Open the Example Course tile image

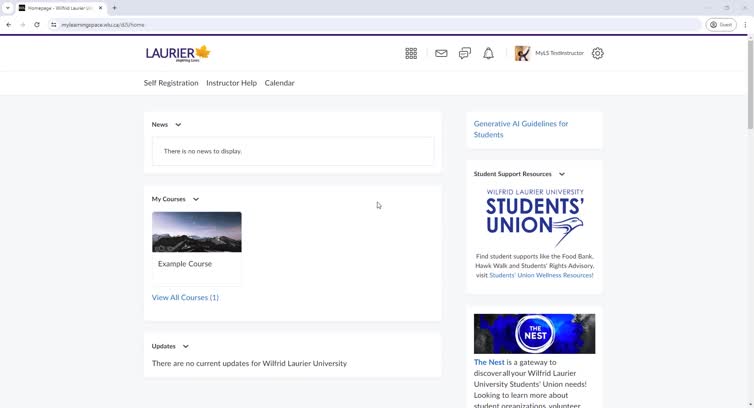point(197,232)
